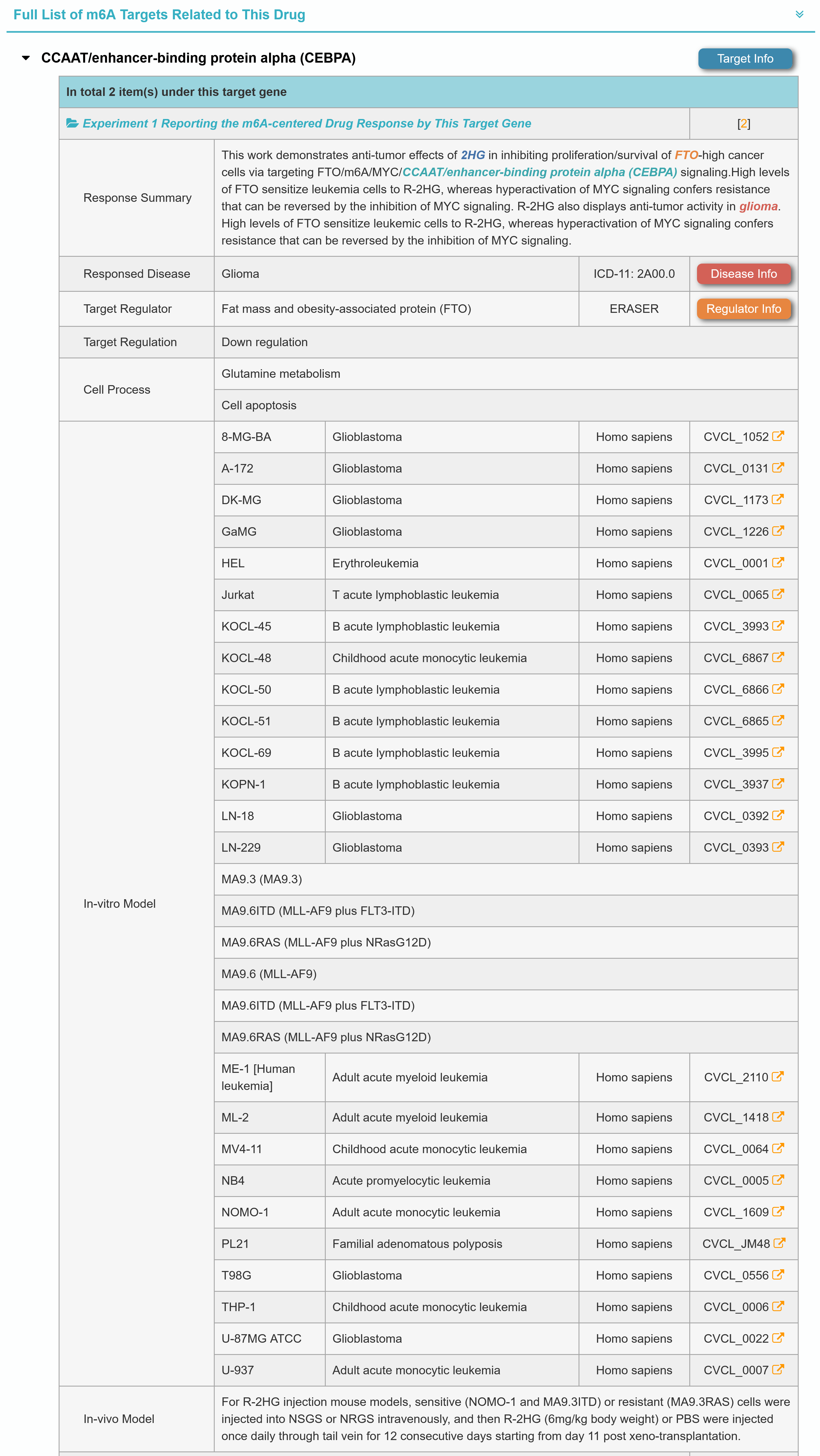Collapse Full List section double chevron
Viewport: 820px width, 1456px height.
tap(799, 15)
